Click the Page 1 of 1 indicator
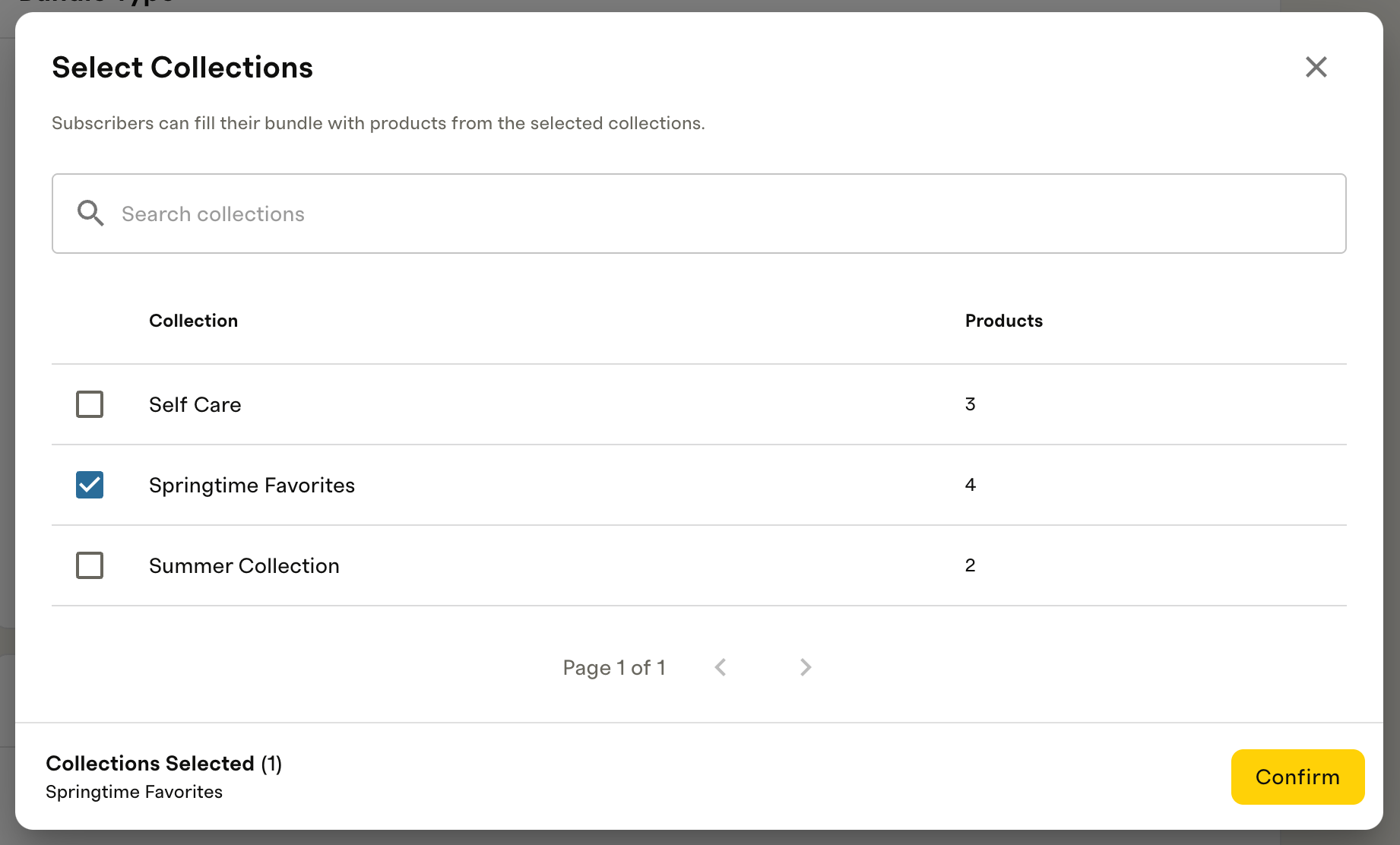The width and height of the screenshot is (1400, 845). (x=614, y=667)
